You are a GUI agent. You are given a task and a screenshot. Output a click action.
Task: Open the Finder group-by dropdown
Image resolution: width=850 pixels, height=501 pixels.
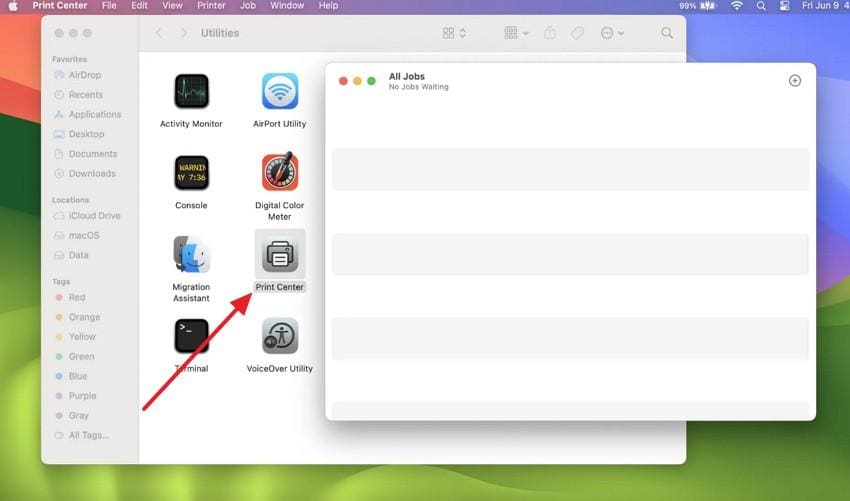tap(516, 33)
